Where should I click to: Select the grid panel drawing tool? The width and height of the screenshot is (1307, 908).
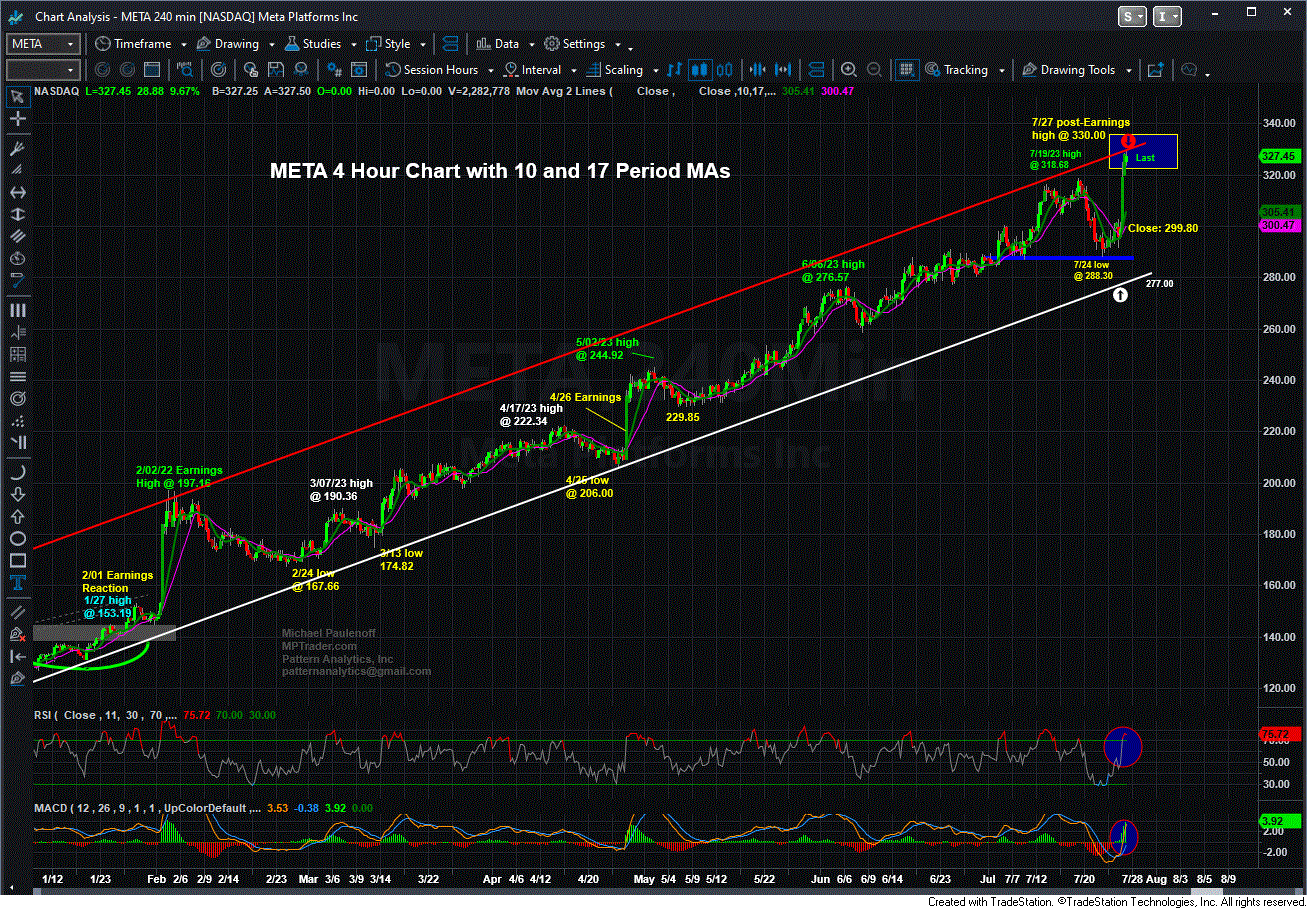point(17,355)
